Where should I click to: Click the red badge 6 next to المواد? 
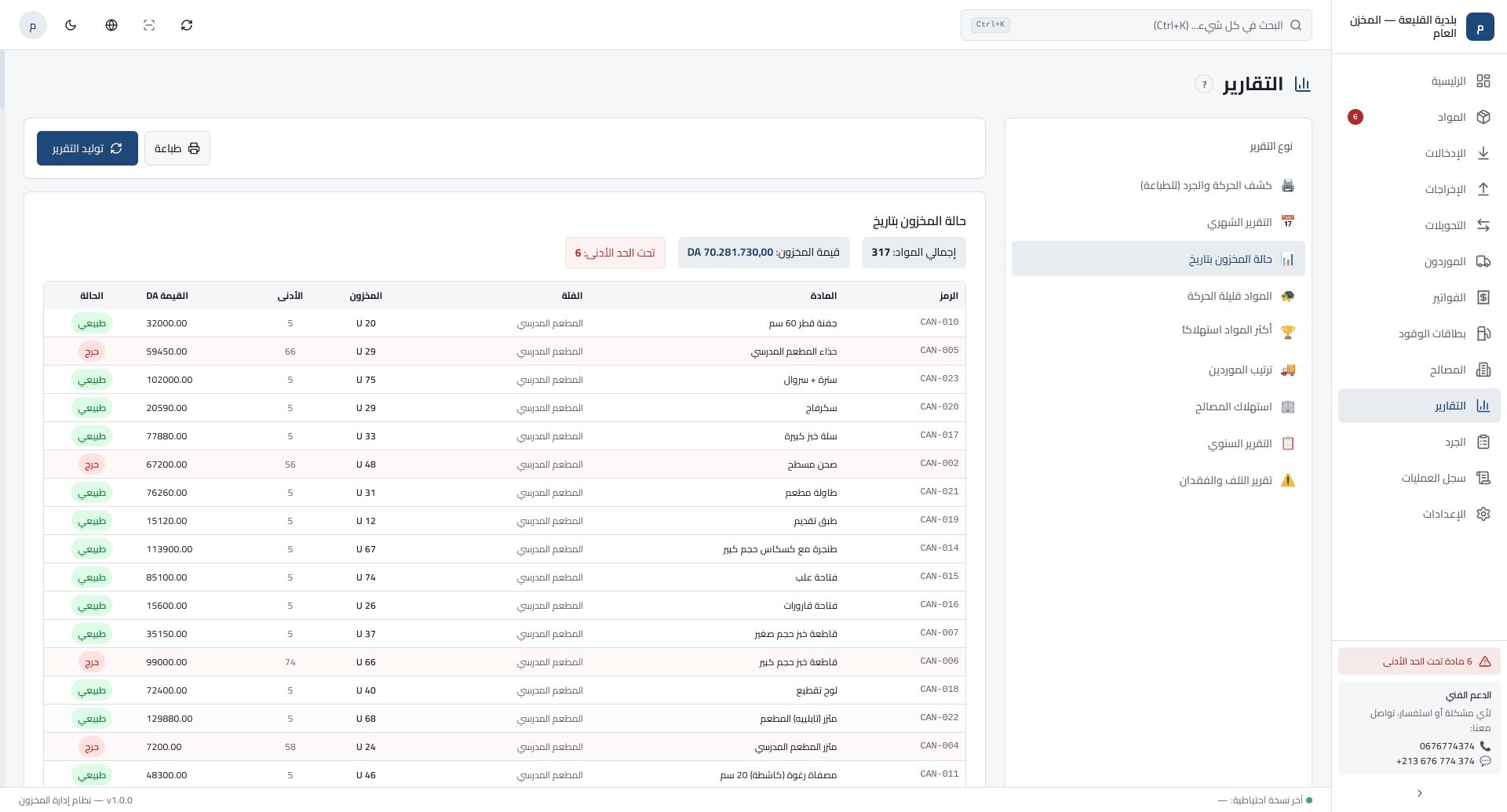pos(1356,117)
